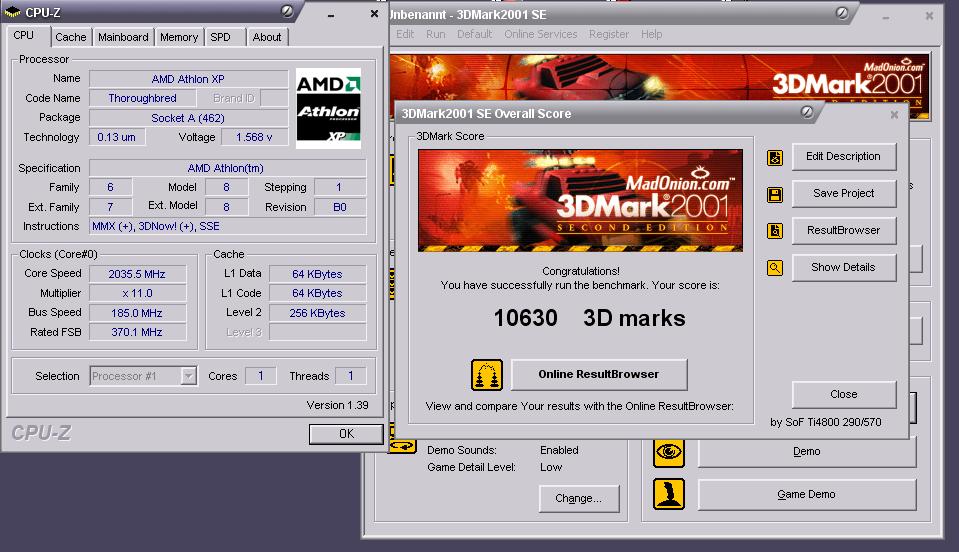Image resolution: width=959 pixels, height=552 pixels.
Task: Click the Show Details magnifier icon
Action: point(775,268)
